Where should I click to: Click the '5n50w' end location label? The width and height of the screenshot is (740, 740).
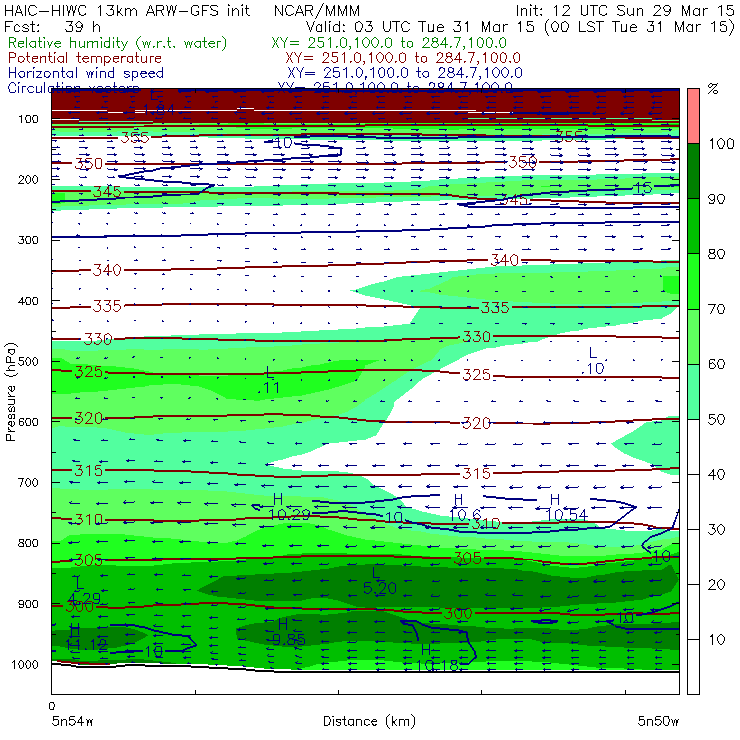pyautogui.click(x=658, y=721)
